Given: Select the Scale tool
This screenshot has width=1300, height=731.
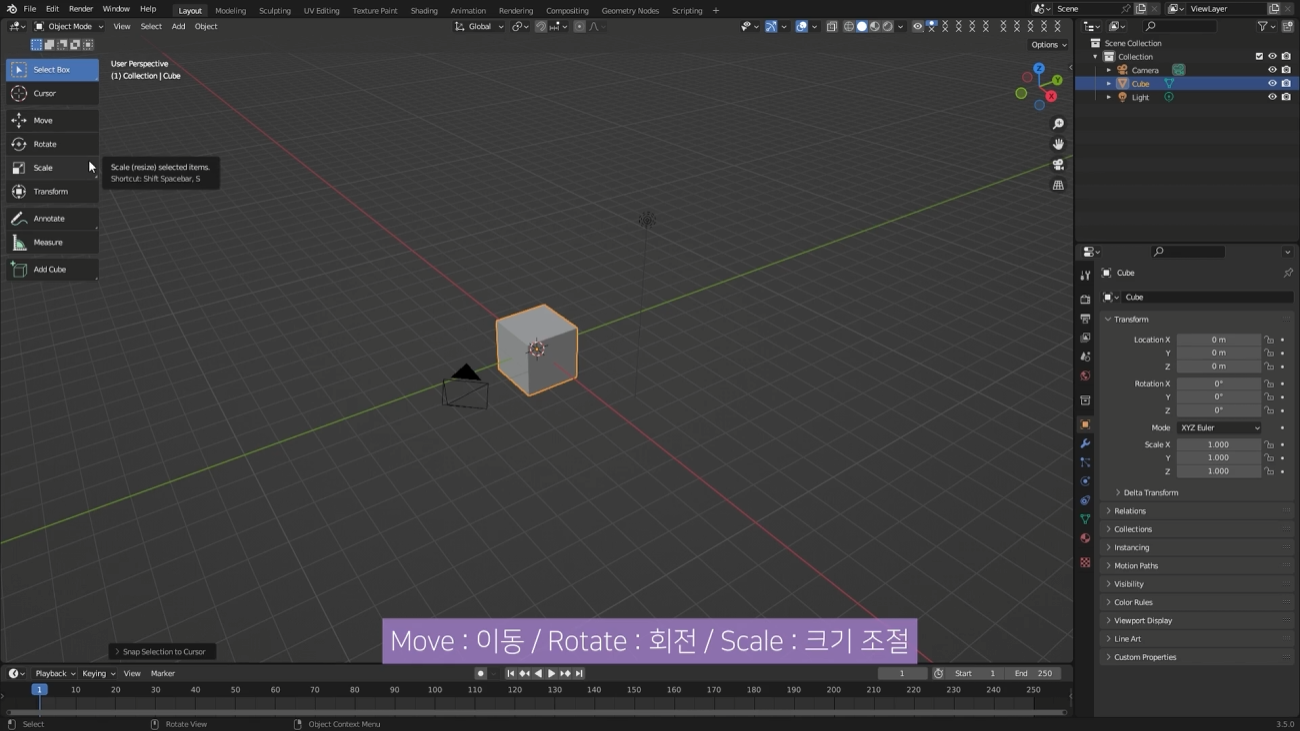Looking at the screenshot, I should [x=52, y=168].
